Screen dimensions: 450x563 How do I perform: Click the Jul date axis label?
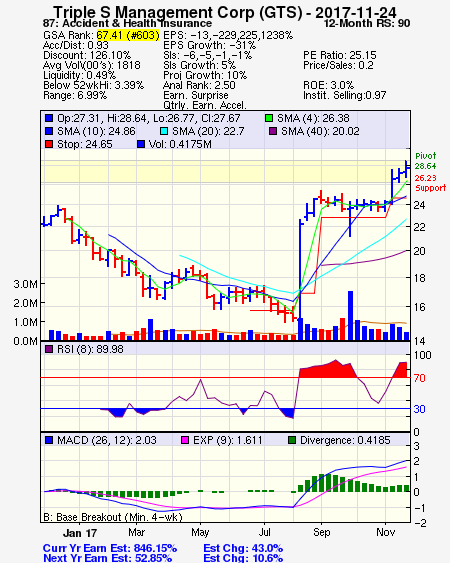(265, 532)
